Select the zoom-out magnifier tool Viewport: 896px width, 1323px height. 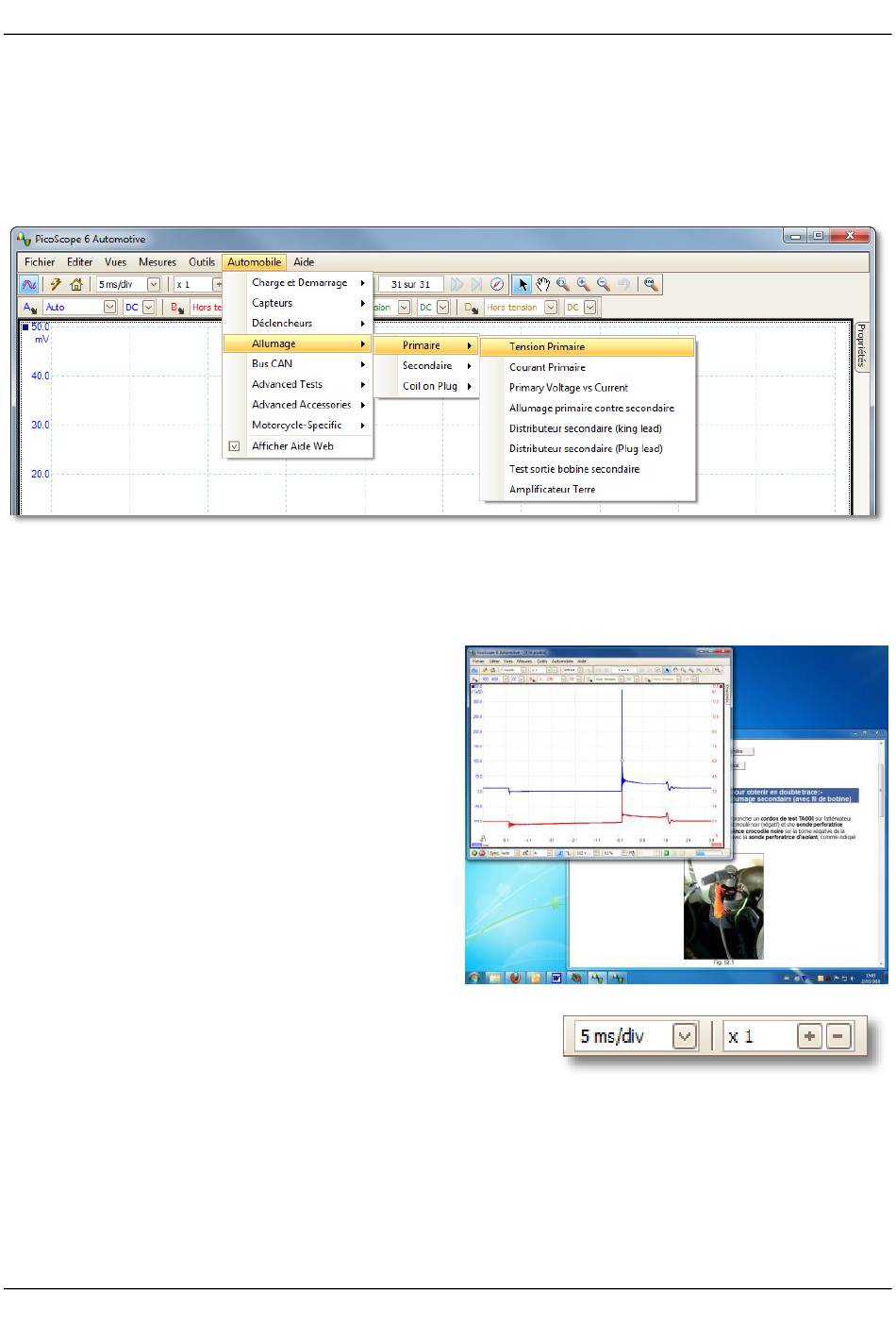coord(604,284)
